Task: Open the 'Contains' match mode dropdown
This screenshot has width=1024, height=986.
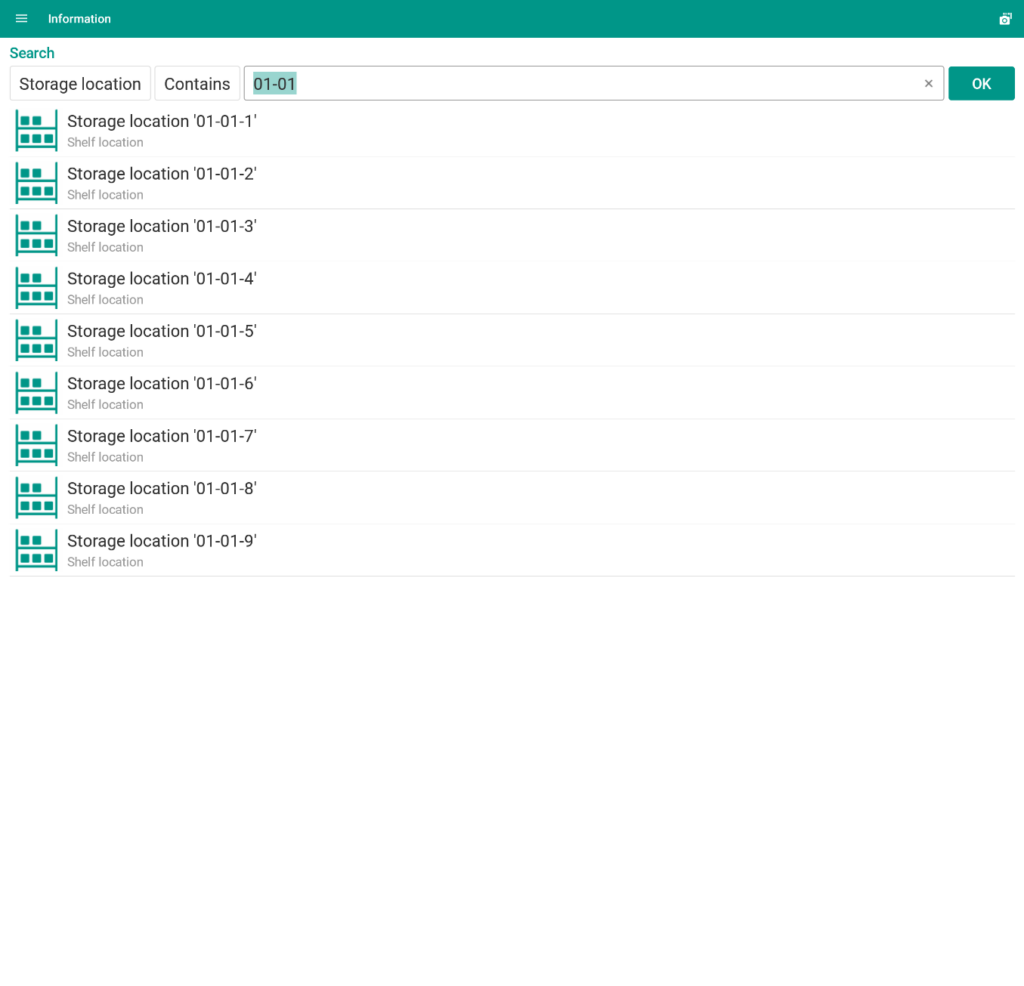Action: click(197, 84)
